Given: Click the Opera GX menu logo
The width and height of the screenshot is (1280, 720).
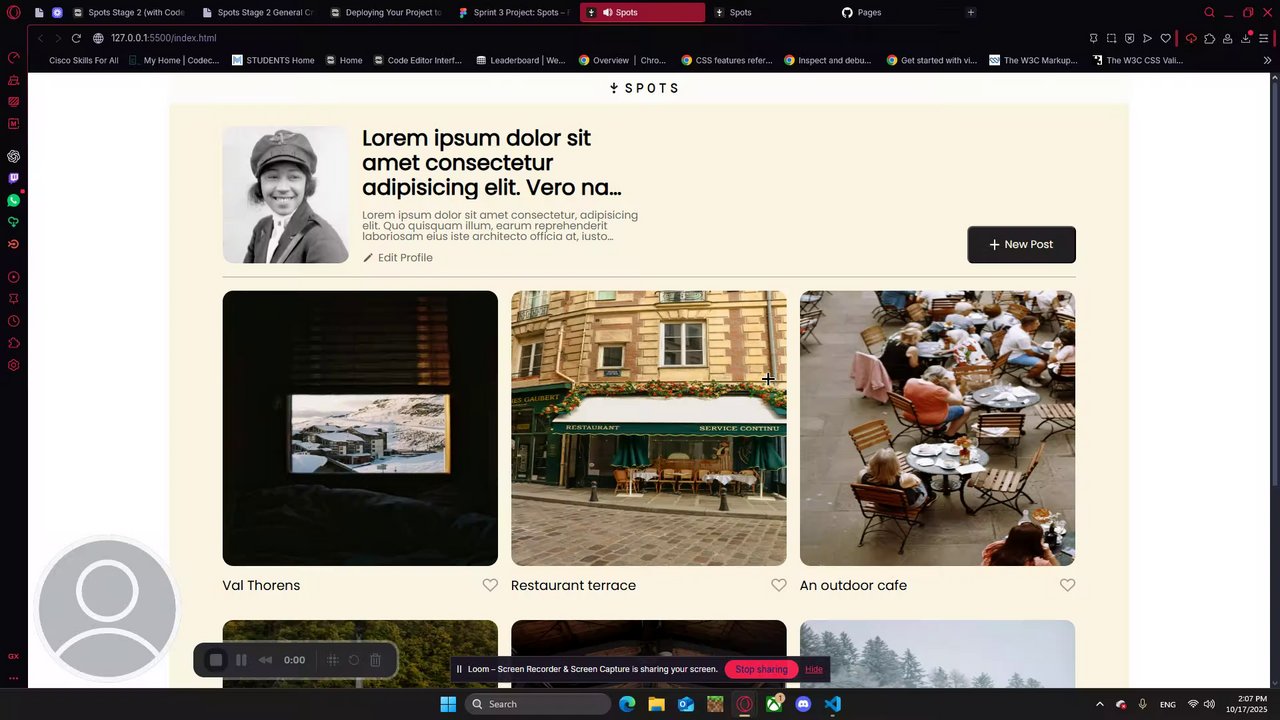Looking at the screenshot, I should pos(14,13).
